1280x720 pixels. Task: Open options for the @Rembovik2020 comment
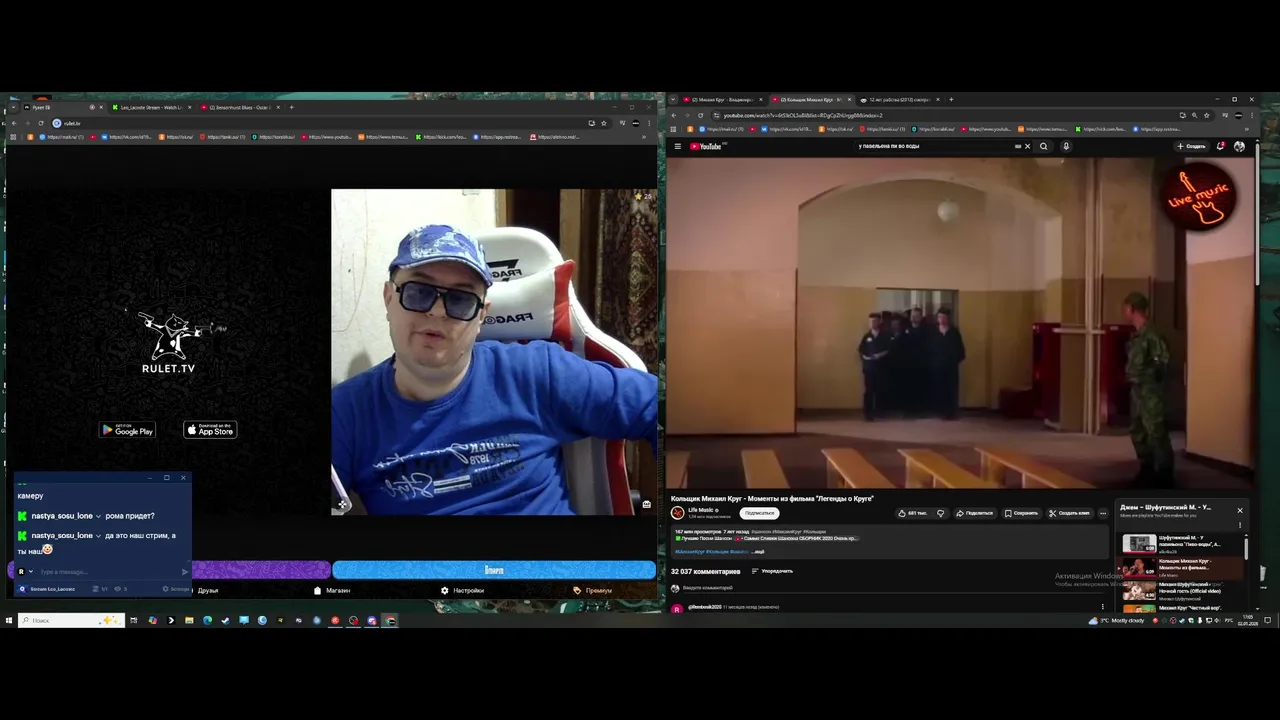[x=1103, y=607]
